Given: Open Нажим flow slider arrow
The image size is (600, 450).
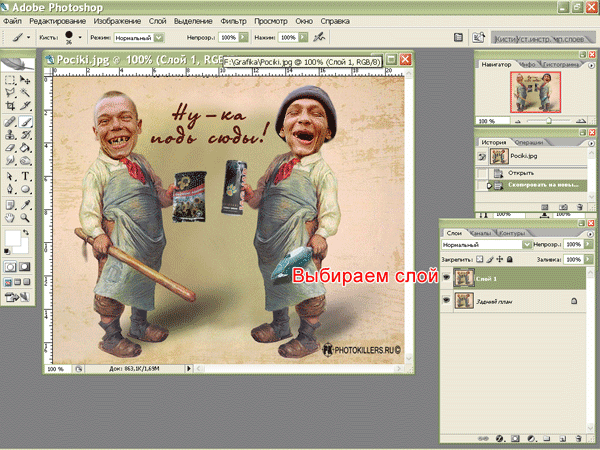Looking at the screenshot, I should coord(303,38).
